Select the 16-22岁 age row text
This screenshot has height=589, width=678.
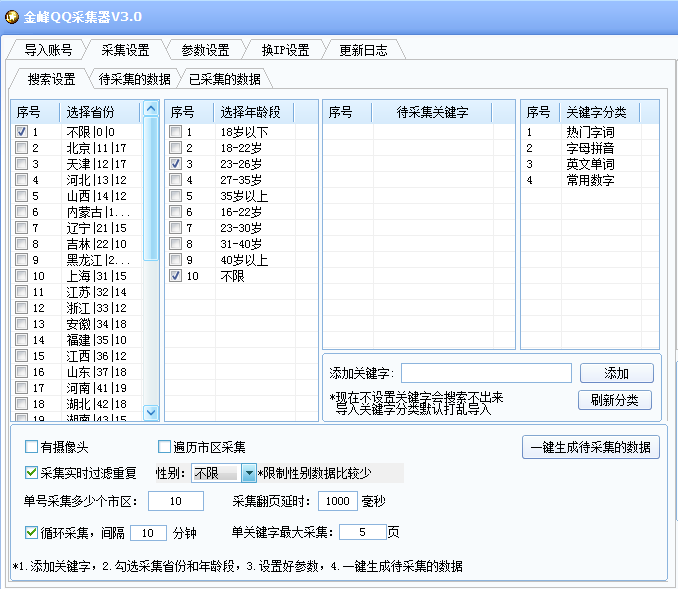[x=241, y=212]
